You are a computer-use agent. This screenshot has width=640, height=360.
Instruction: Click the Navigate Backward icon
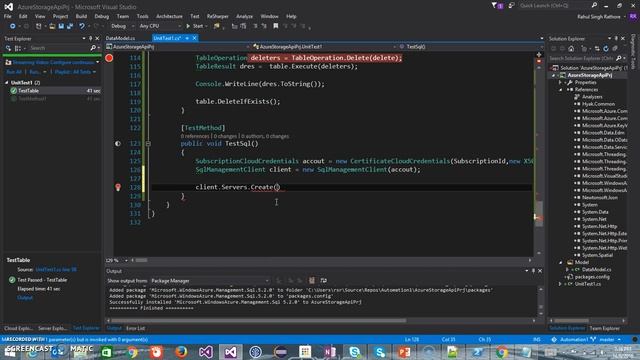tap(13, 26)
